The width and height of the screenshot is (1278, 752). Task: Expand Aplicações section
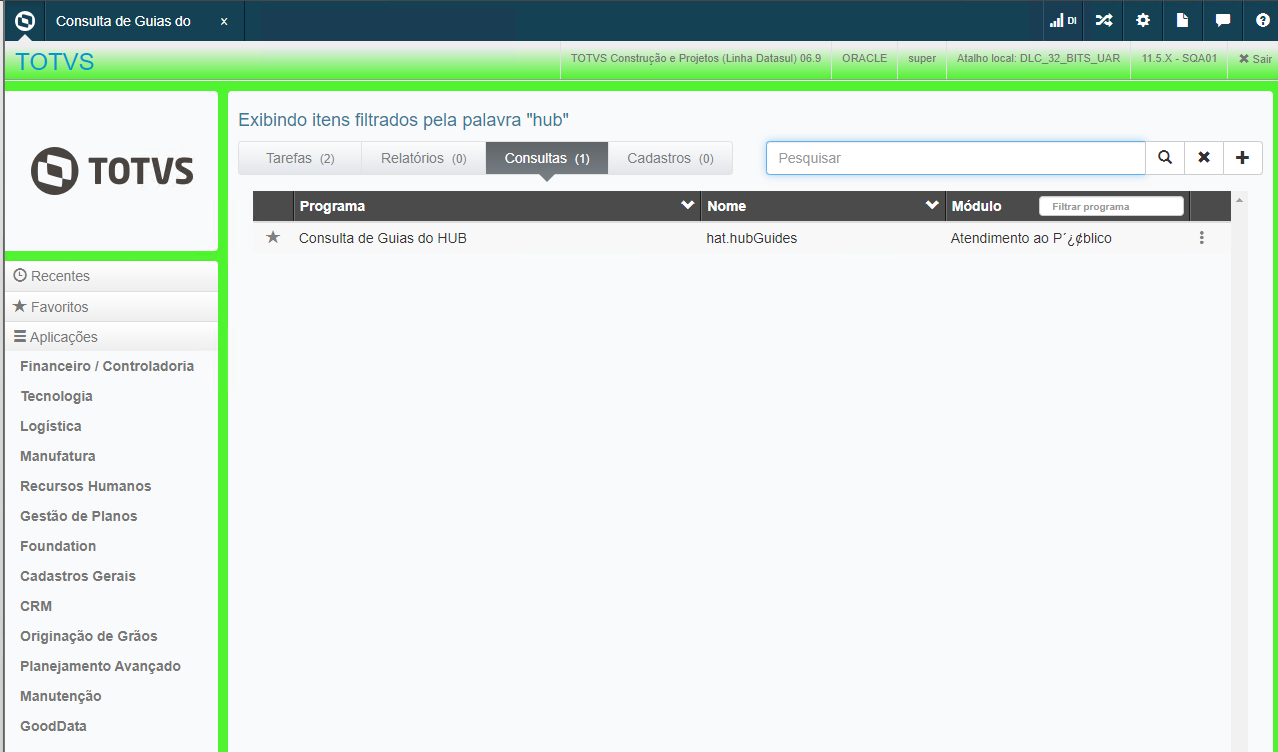point(111,337)
